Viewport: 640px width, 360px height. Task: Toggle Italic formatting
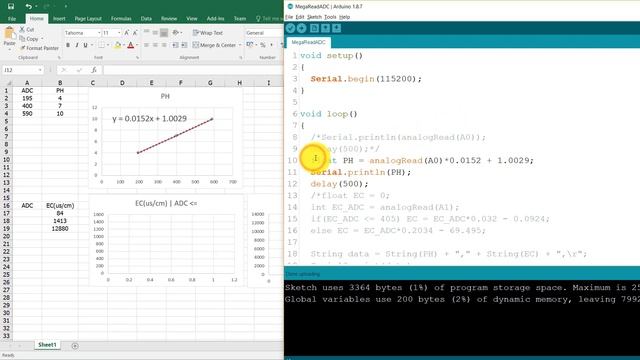[x=76, y=45]
